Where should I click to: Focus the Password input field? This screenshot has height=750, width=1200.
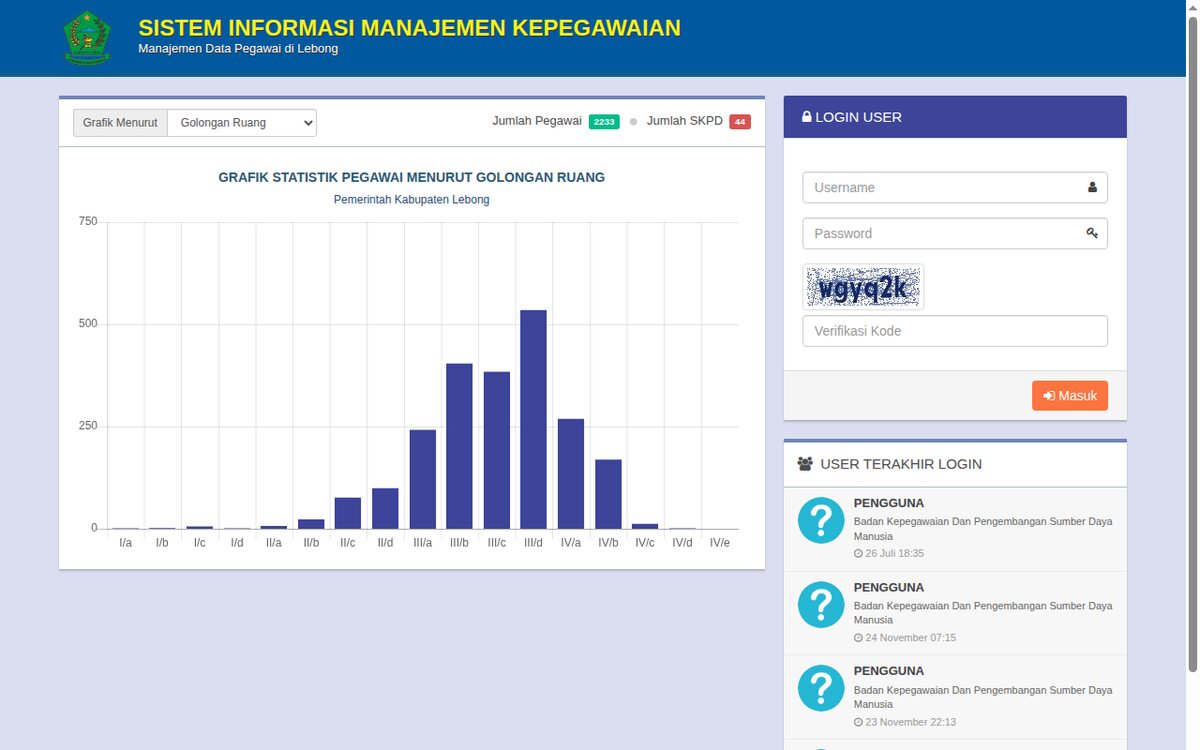pos(955,233)
